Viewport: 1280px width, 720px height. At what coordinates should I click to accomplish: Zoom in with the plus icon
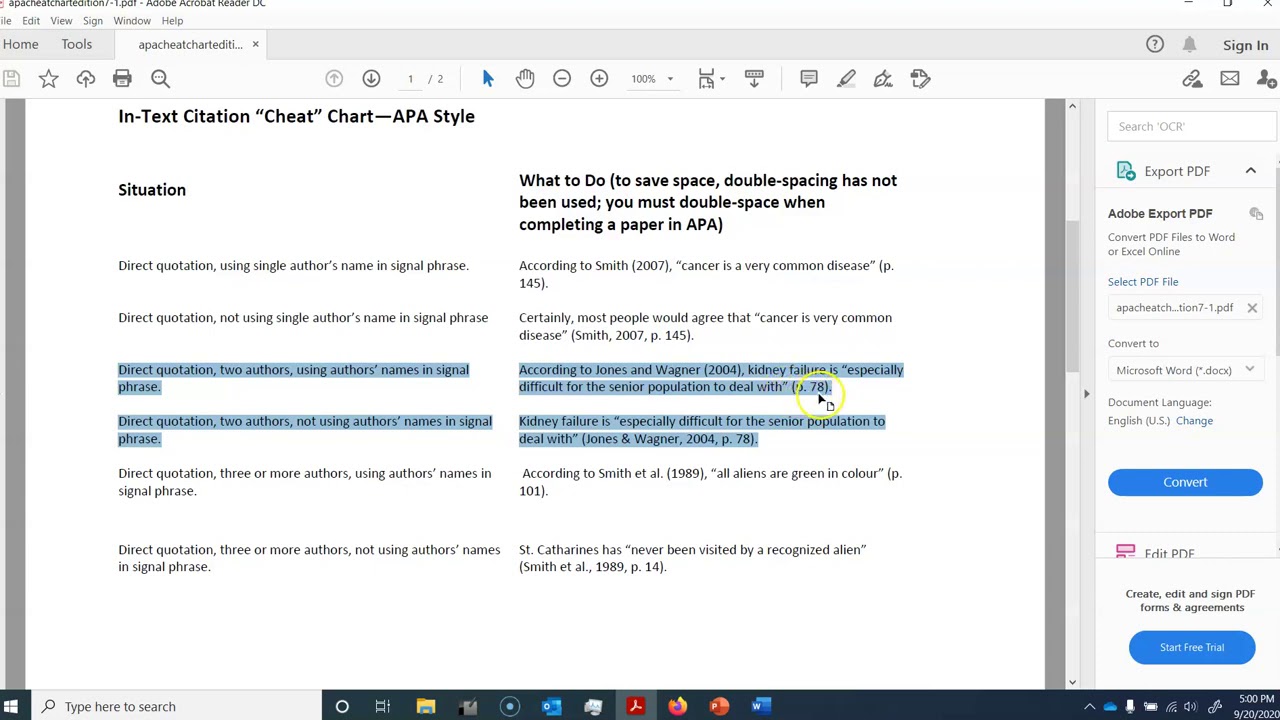(599, 79)
